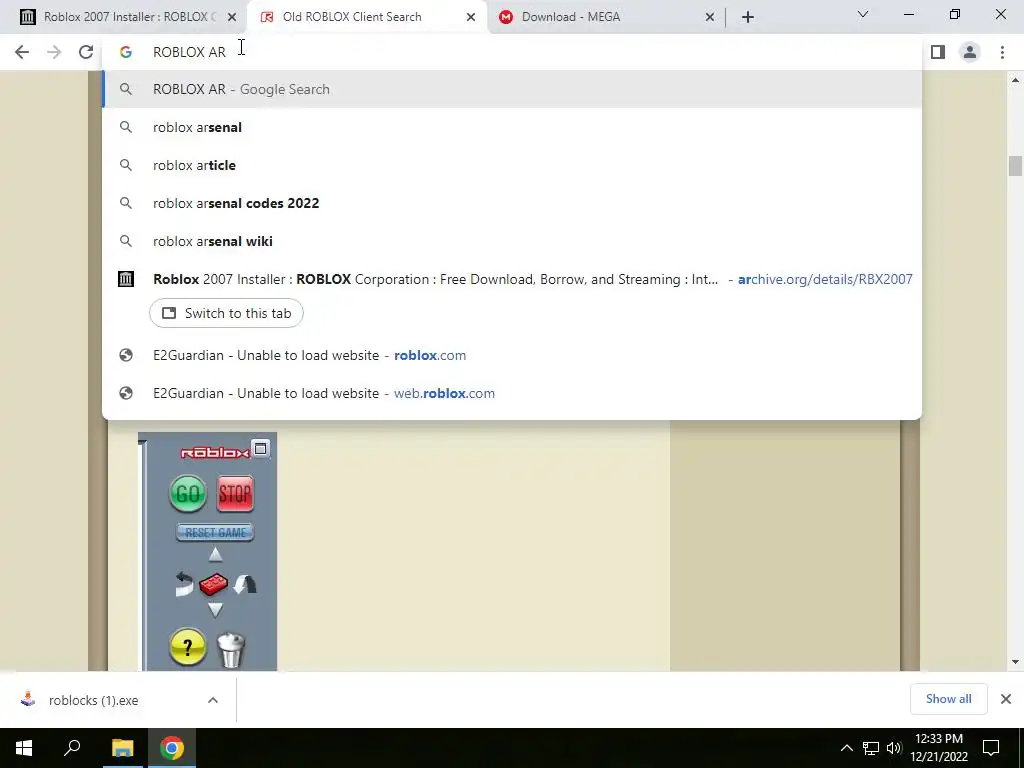1024x768 pixels.
Task: Open the notification center icon
Action: coord(991,748)
